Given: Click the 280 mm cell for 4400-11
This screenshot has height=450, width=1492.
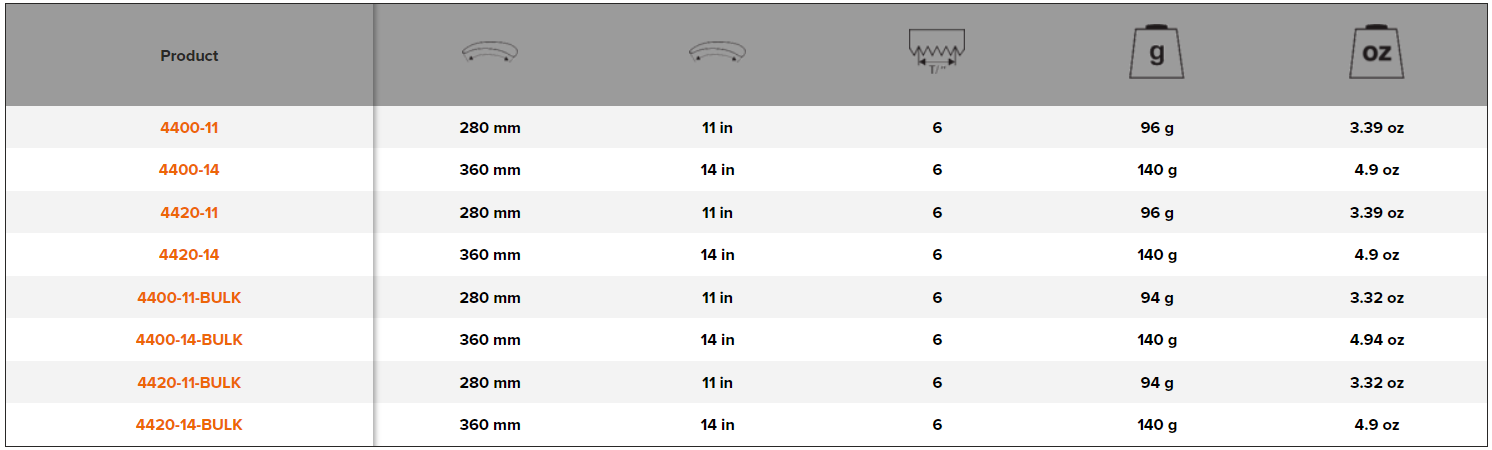Looking at the screenshot, I should point(490,128).
